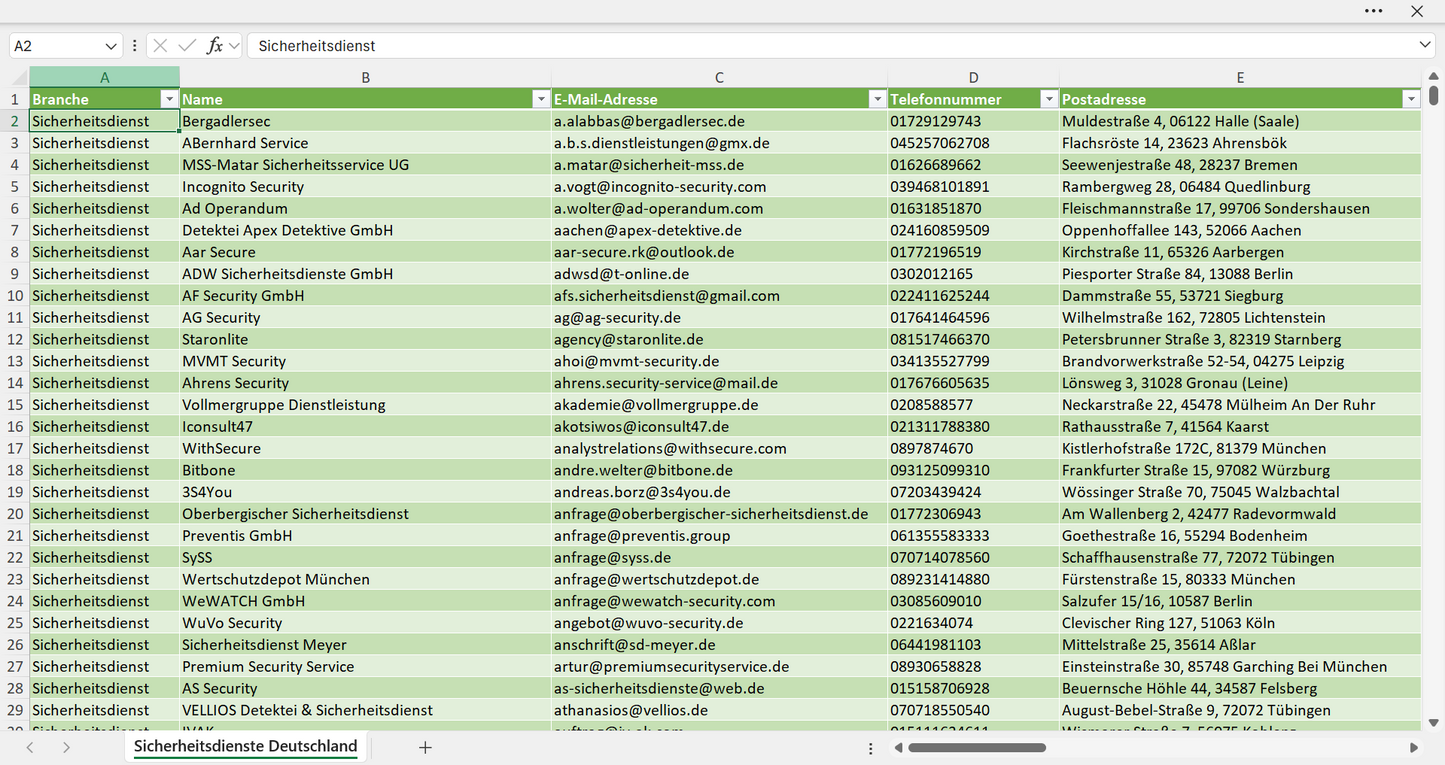The image size is (1445, 765).
Task: Open the E-Mail-Adresse filter dropdown
Action: [x=877, y=99]
